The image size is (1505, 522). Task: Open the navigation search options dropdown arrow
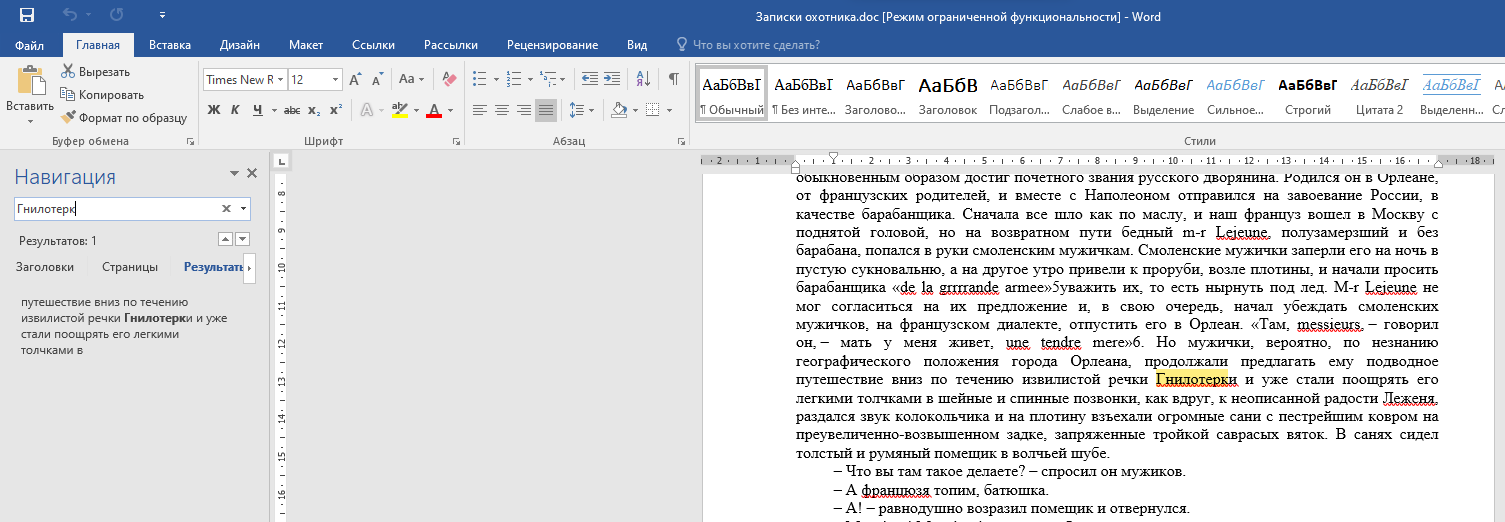pyautogui.click(x=243, y=209)
